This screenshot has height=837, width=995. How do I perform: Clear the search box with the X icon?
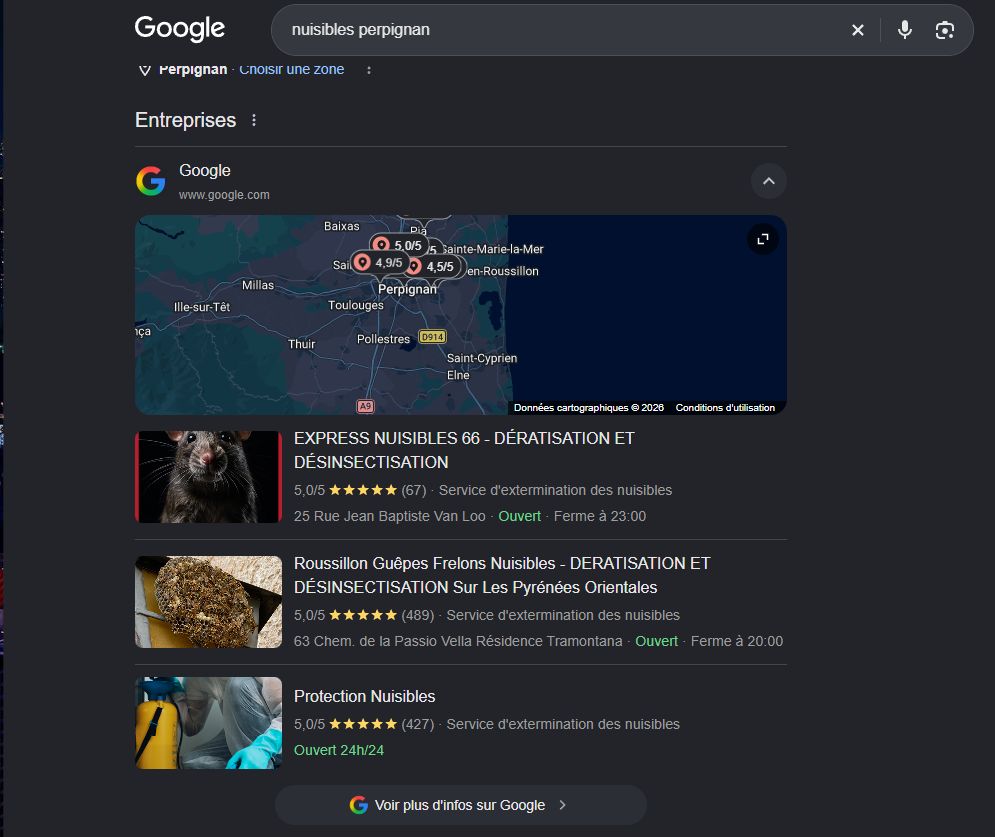coord(857,30)
